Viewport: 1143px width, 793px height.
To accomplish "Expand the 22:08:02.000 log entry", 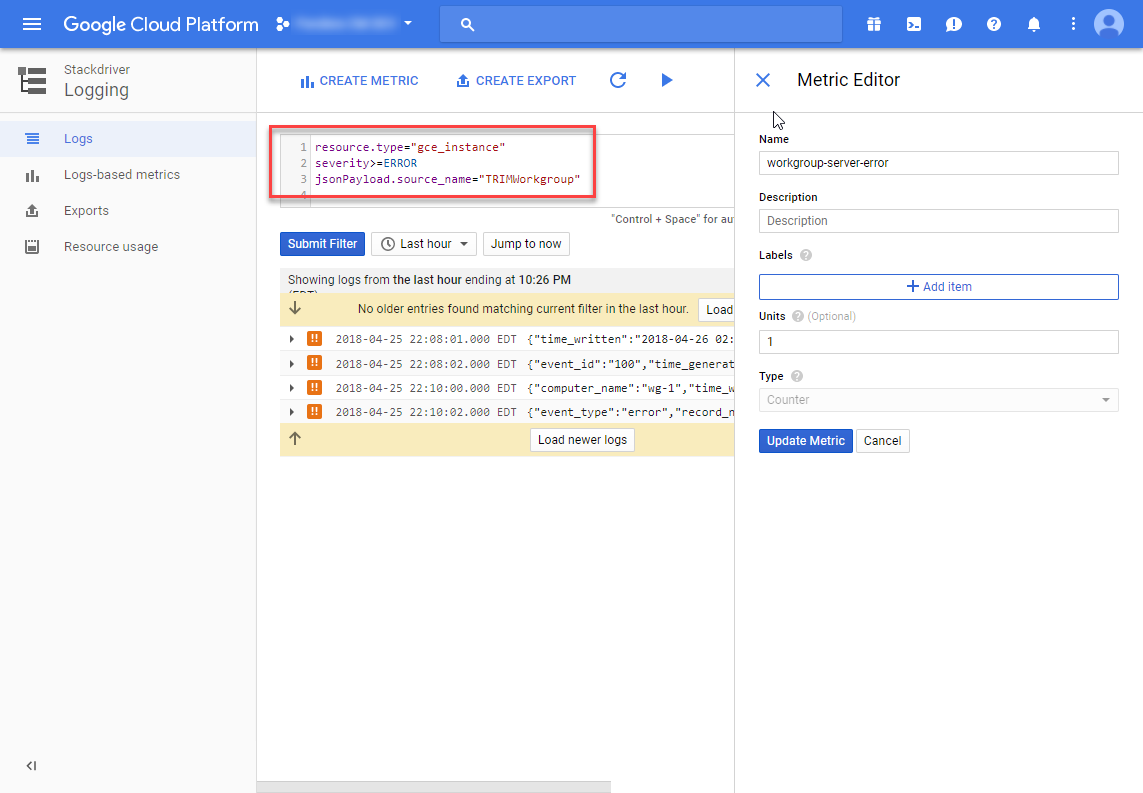I will click(x=292, y=364).
